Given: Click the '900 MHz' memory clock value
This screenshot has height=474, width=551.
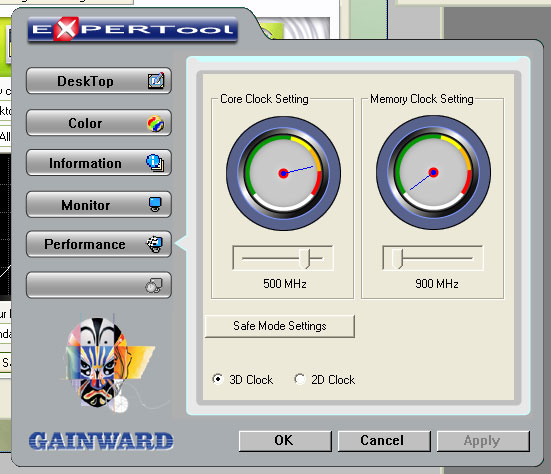Looking at the screenshot, I should pos(437,284).
